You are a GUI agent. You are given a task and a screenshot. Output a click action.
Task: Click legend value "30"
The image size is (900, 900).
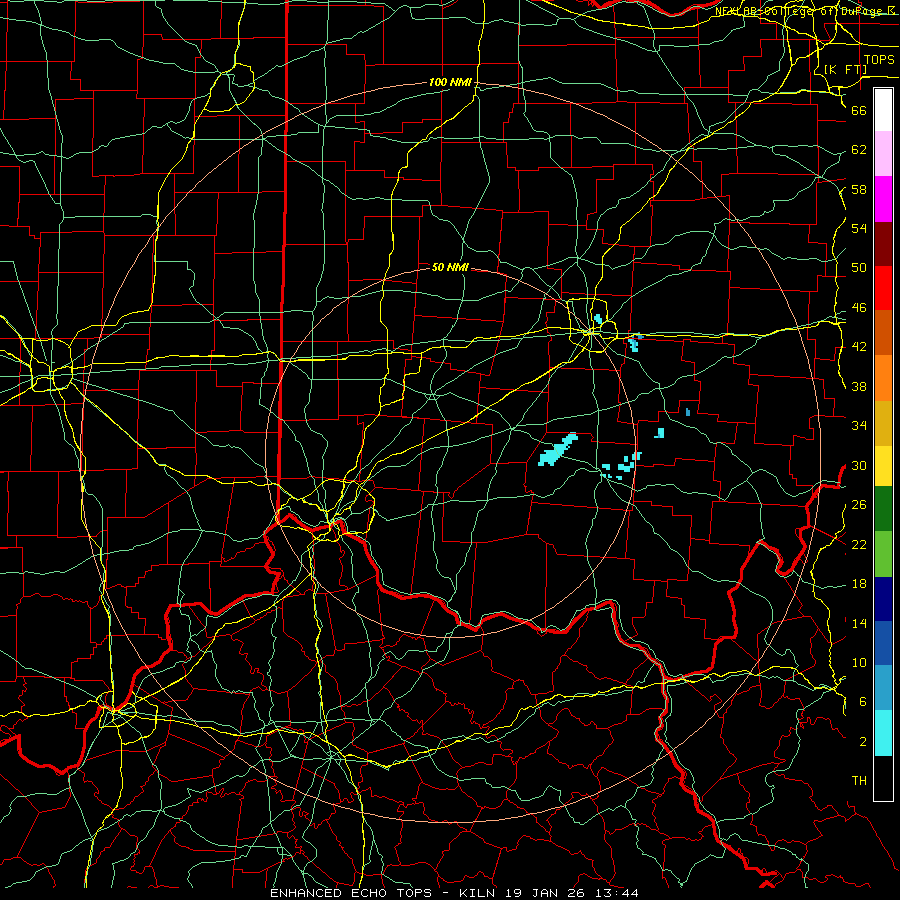coord(859,465)
